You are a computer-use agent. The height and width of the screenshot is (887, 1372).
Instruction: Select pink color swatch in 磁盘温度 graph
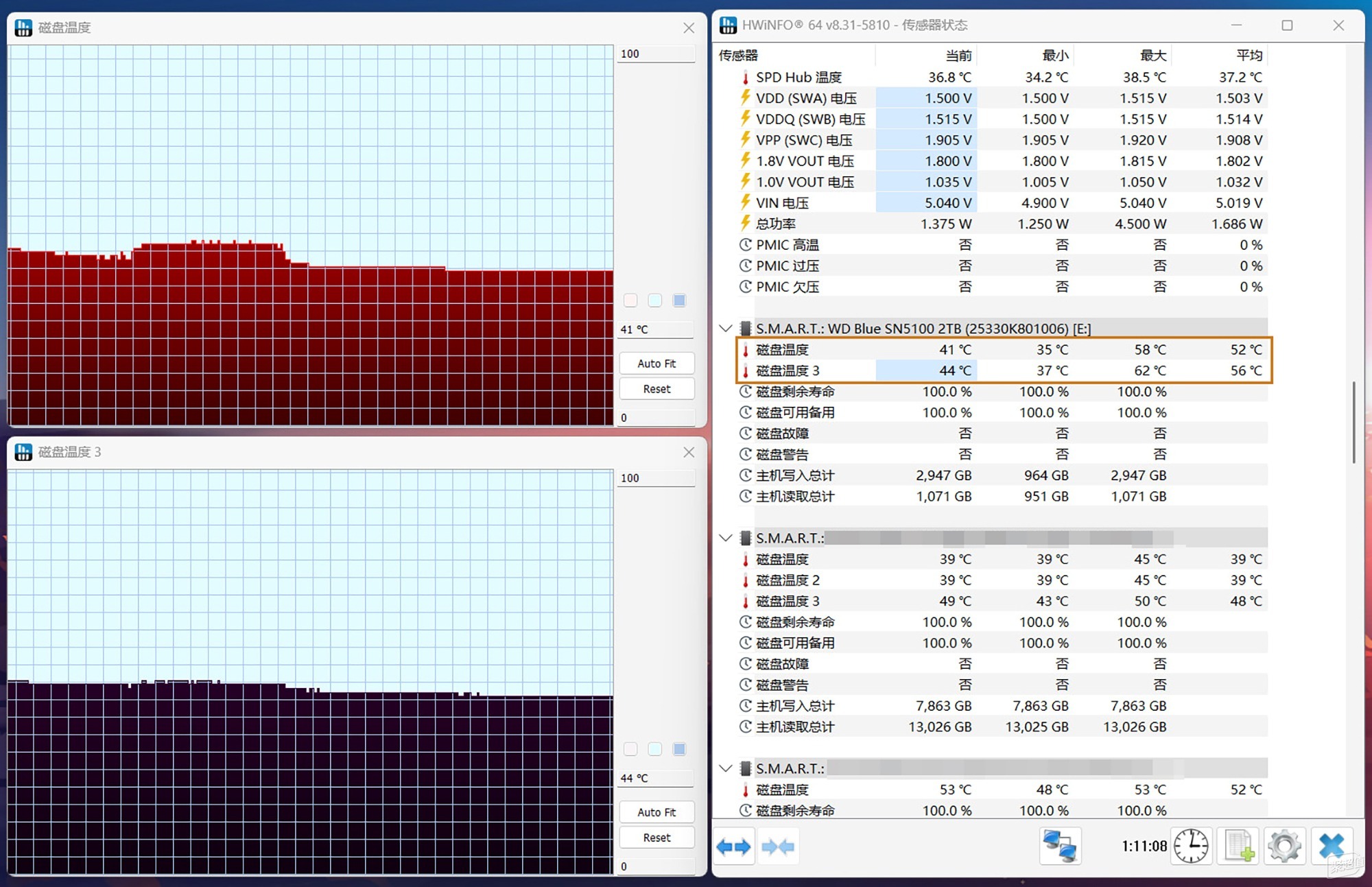click(630, 300)
